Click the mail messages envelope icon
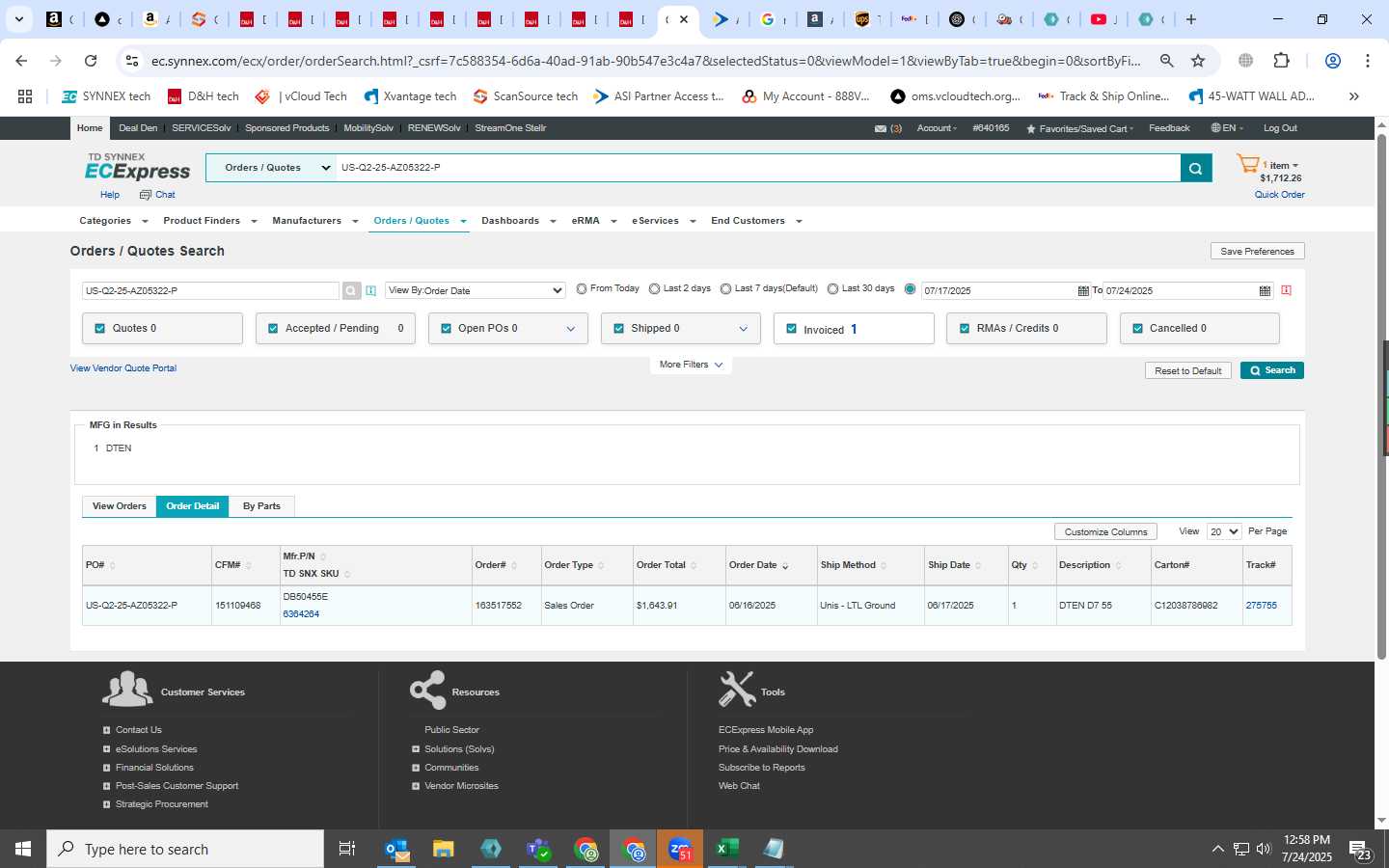Image resolution: width=1389 pixels, height=868 pixels. click(x=881, y=128)
